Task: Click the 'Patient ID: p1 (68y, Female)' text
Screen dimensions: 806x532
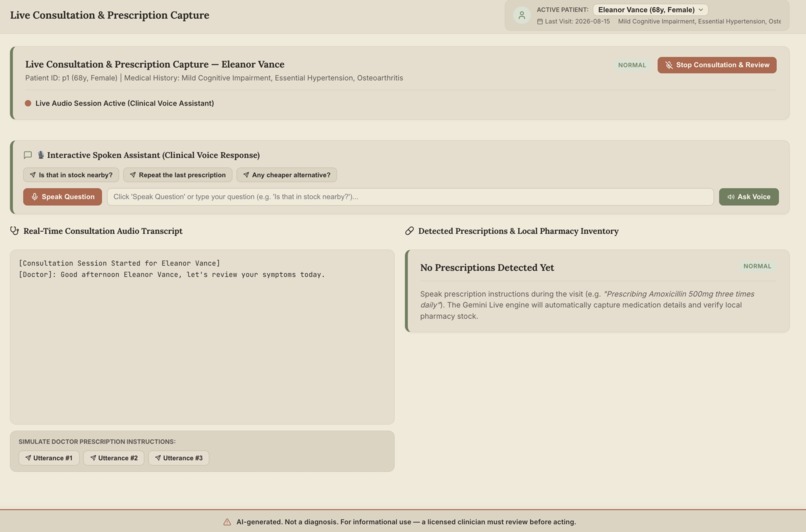Action: tap(71, 78)
